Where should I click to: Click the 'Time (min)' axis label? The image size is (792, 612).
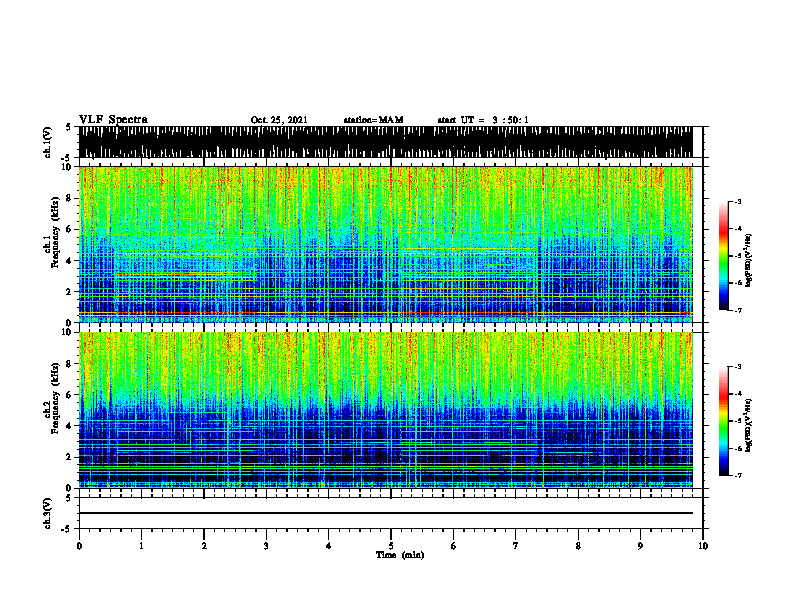(400, 555)
